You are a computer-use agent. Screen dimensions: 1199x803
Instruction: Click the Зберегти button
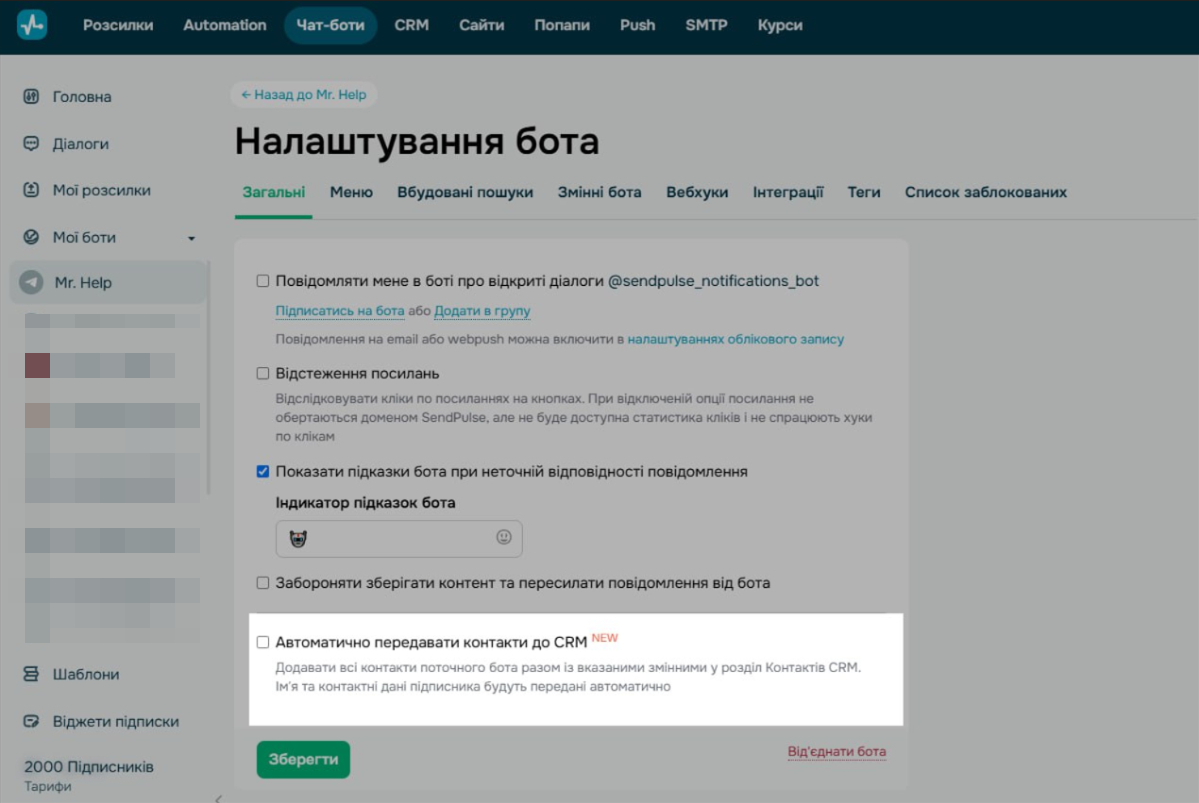tap(304, 759)
